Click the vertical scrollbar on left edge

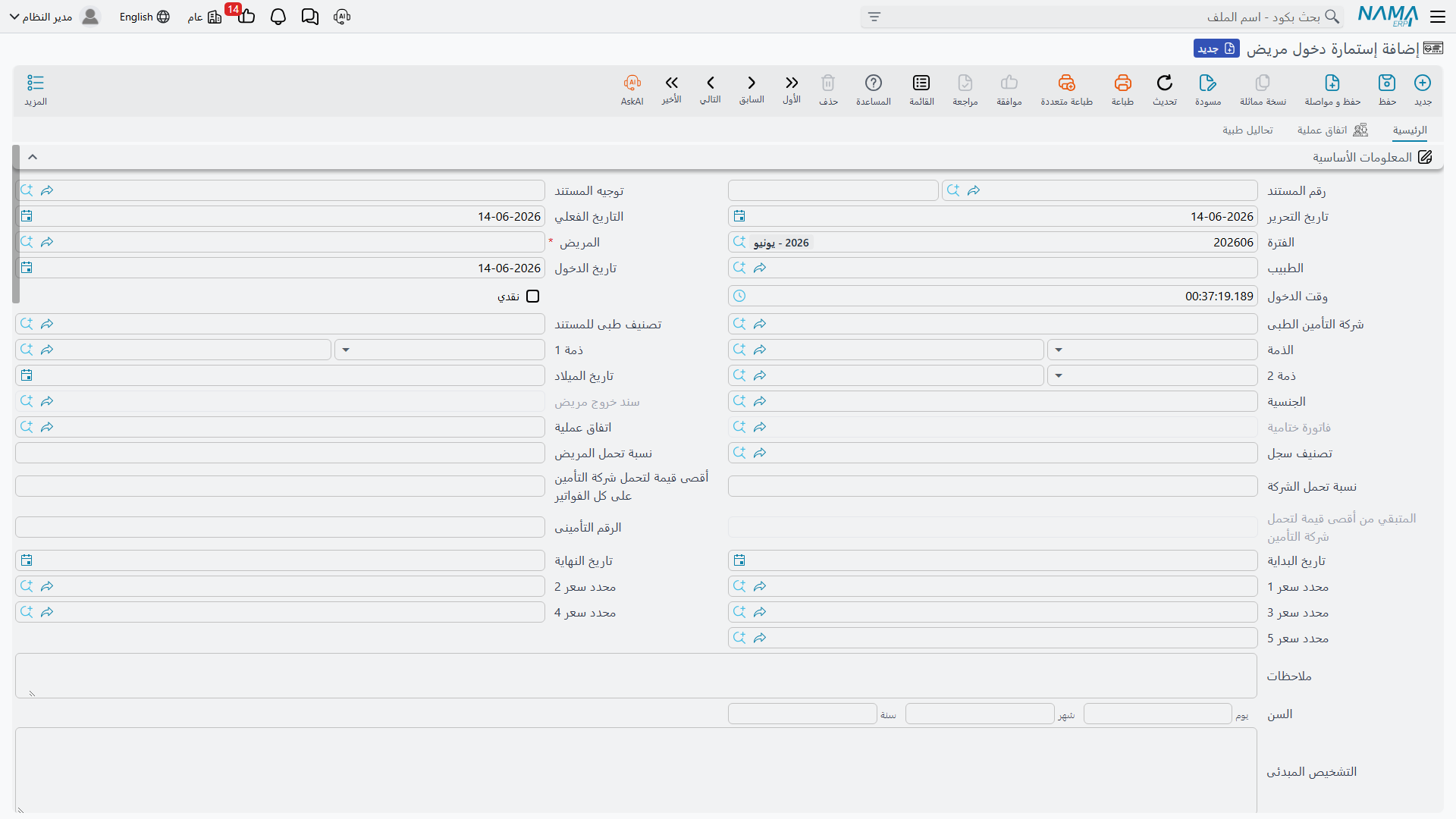tap(16, 224)
